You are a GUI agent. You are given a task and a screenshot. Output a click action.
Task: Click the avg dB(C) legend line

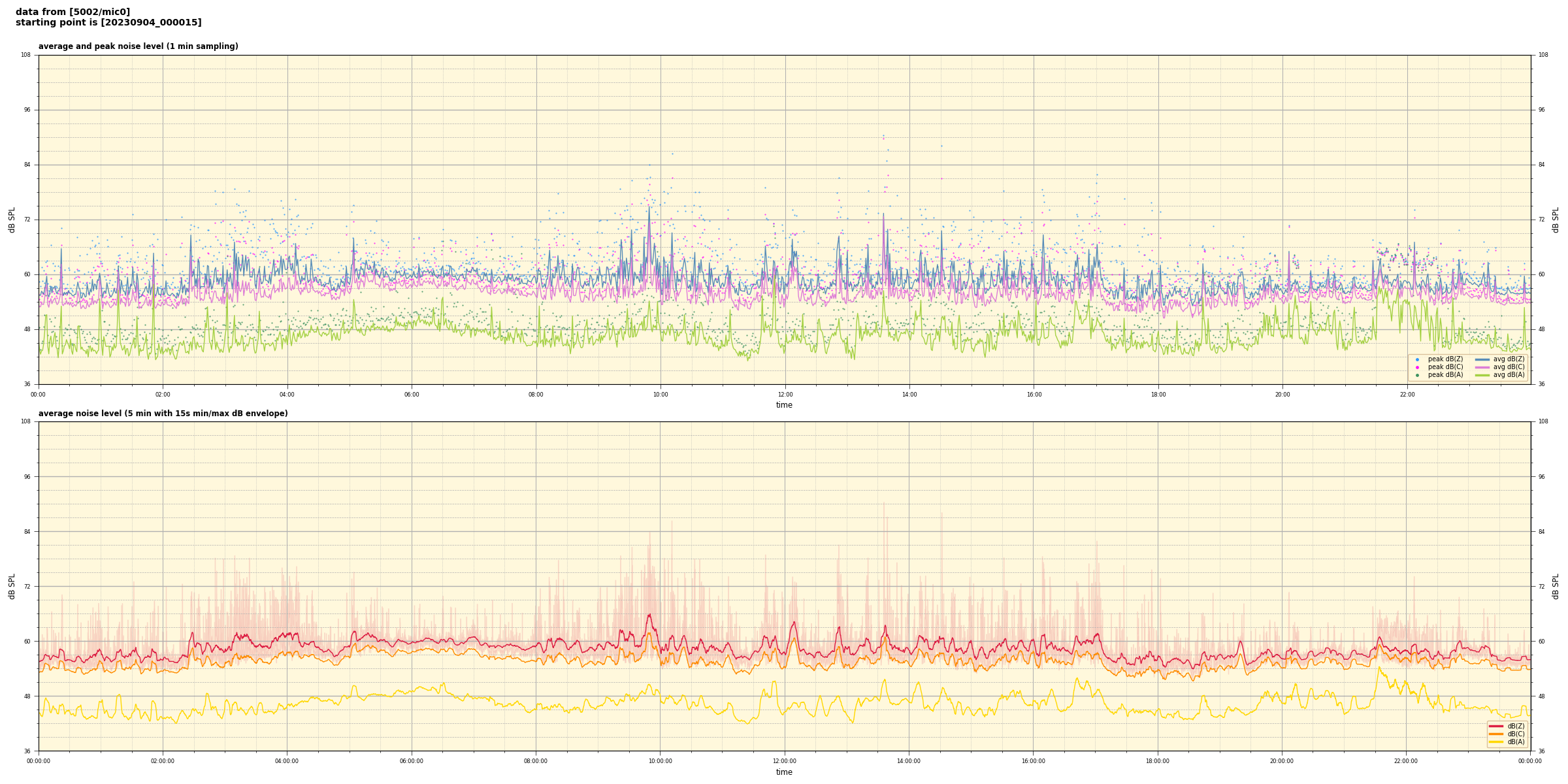click(1482, 367)
